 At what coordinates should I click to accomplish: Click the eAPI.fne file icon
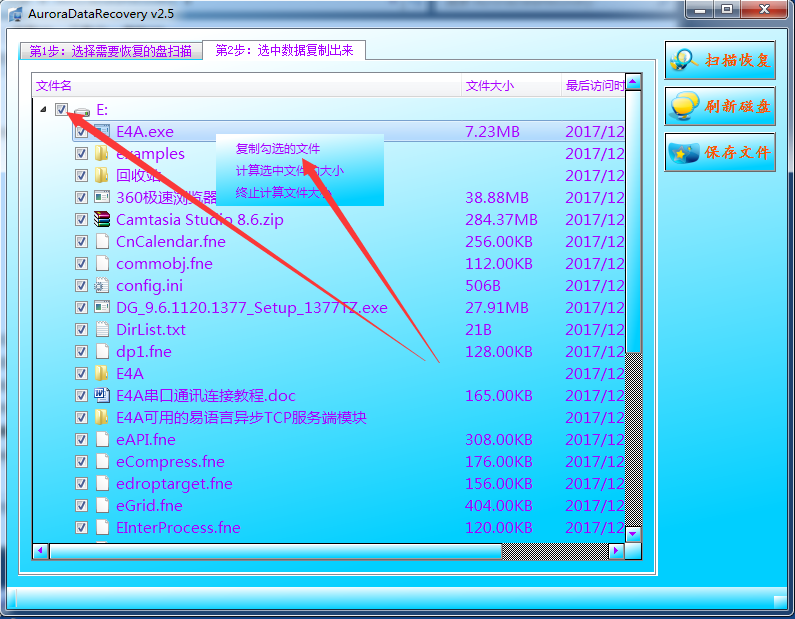coord(102,440)
